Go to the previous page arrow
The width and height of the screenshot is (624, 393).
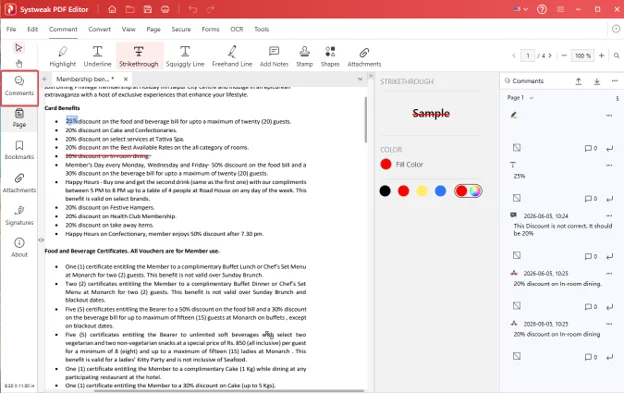pos(514,56)
